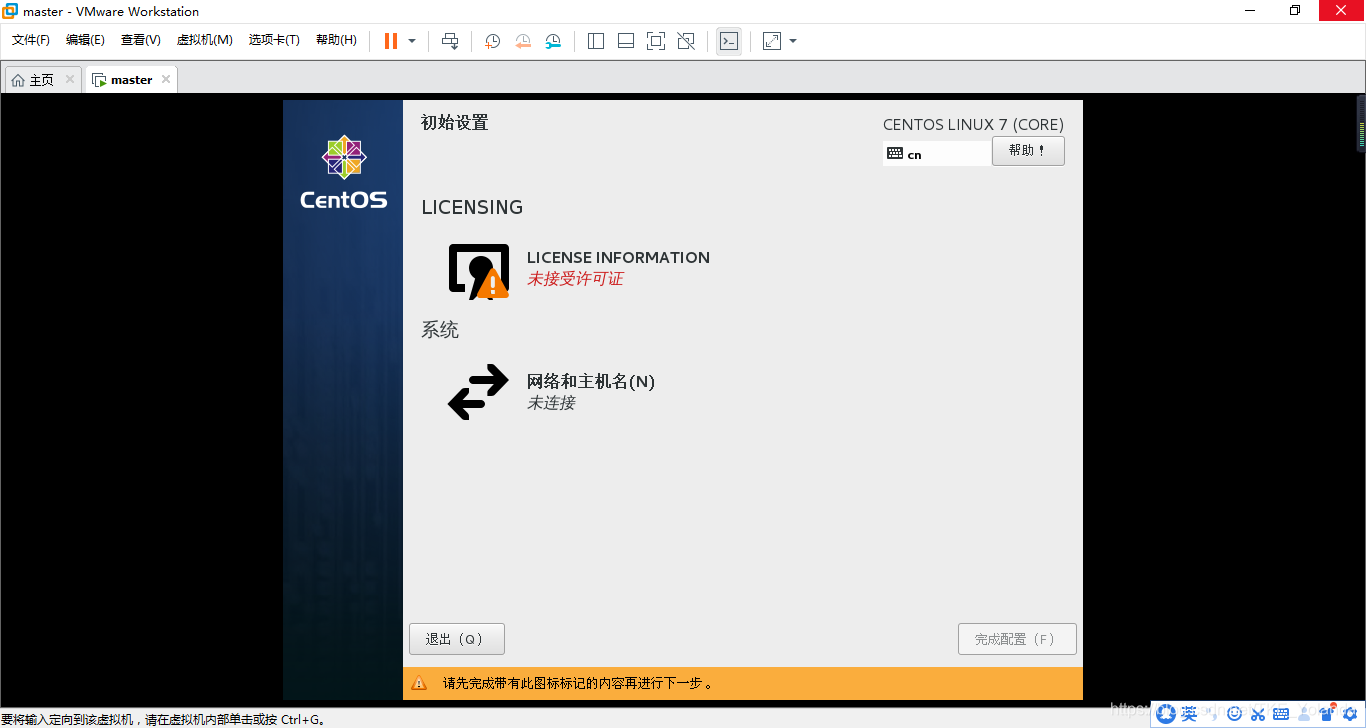This screenshot has width=1366, height=728.
Task: Open 网络和主机名(N) network settings
Action: [x=551, y=391]
